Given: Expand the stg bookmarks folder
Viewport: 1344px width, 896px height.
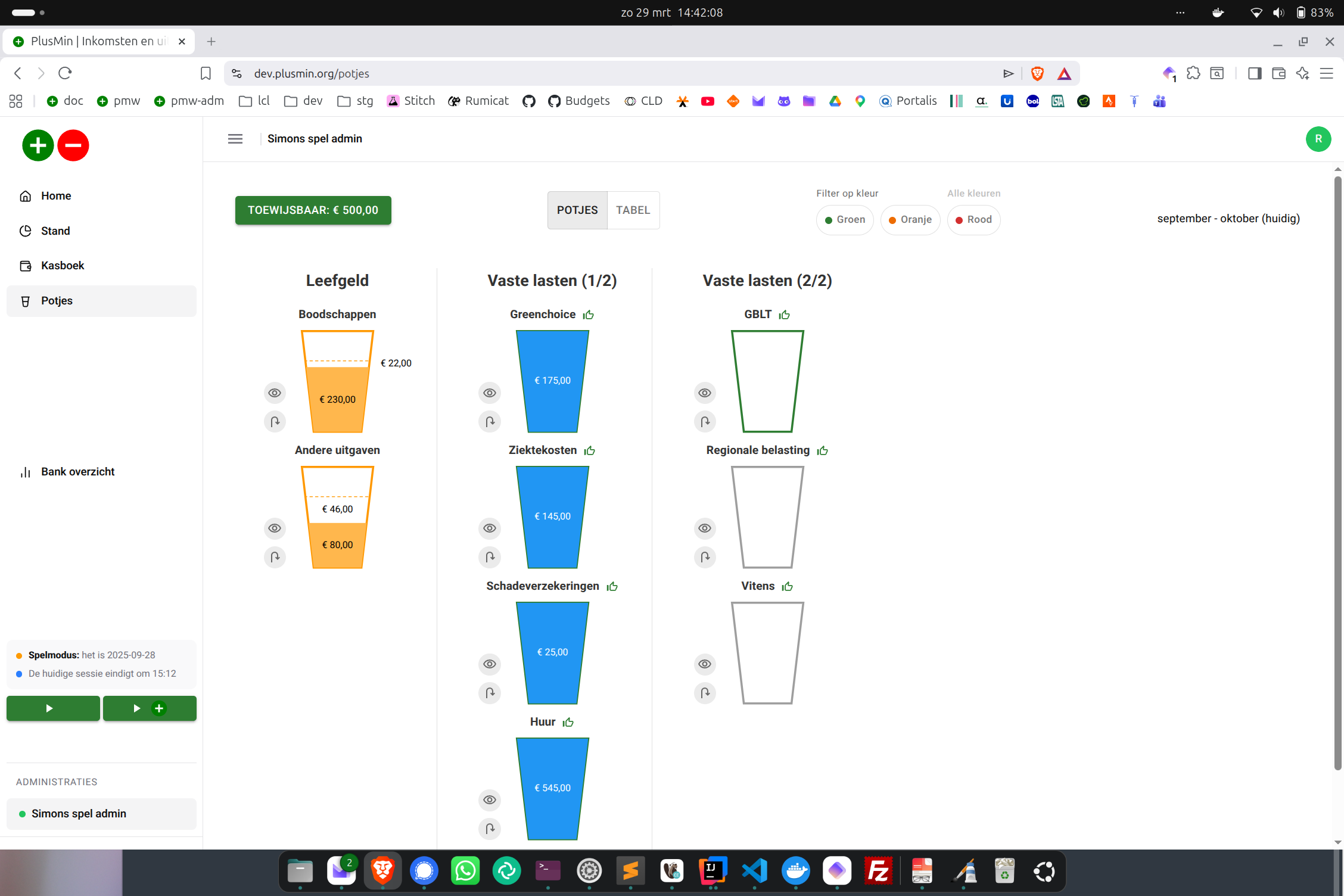Looking at the screenshot, I should (355, 101).
